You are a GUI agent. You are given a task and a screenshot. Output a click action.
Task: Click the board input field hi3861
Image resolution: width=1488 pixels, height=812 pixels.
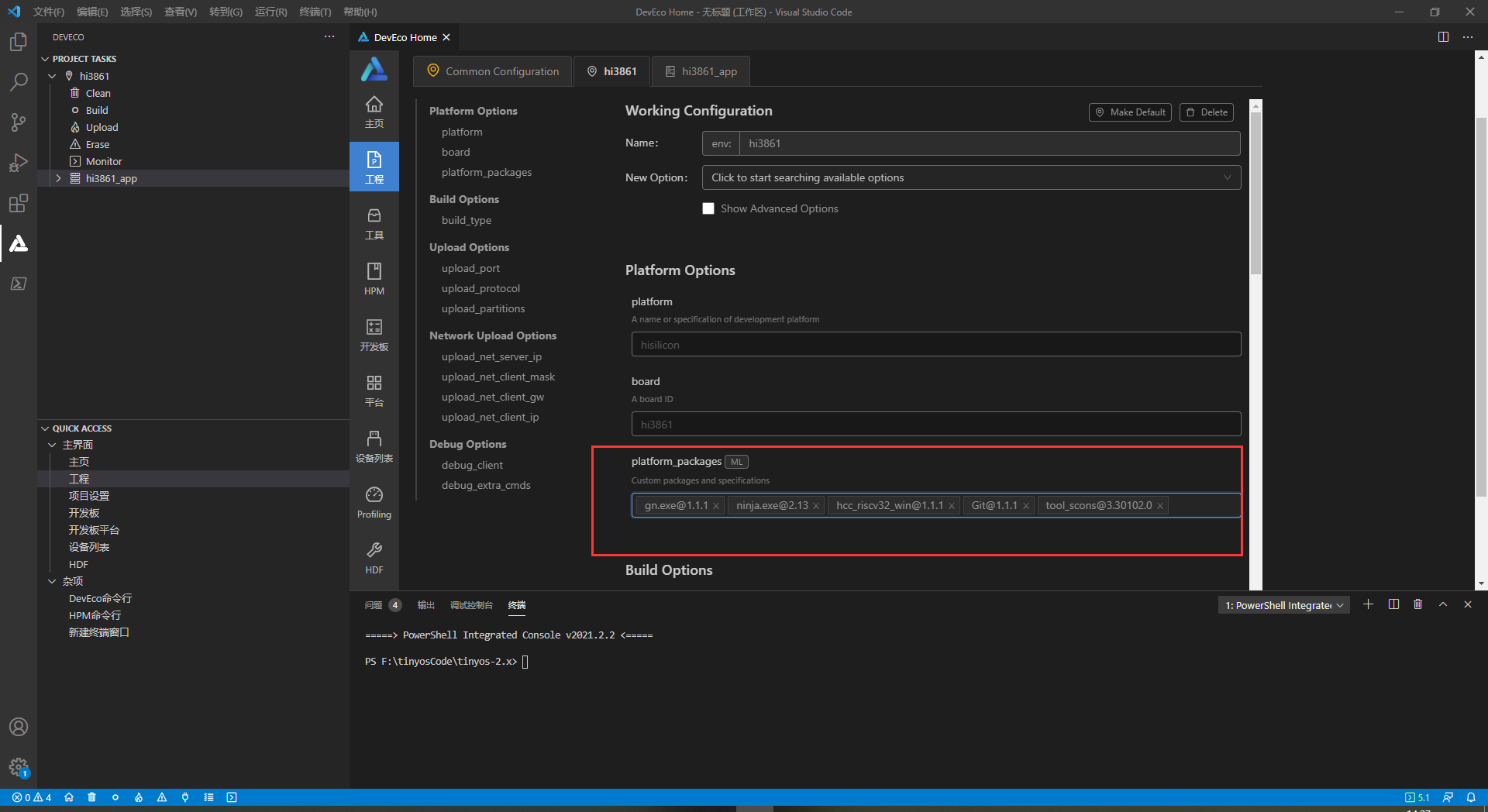click(x=936, y=425)
